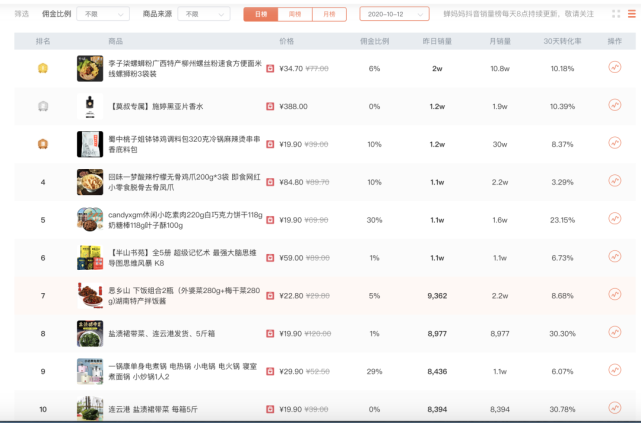Click 29% commission rate value
This screenshot has height=423, width=641.
click(x=374, y=372)
